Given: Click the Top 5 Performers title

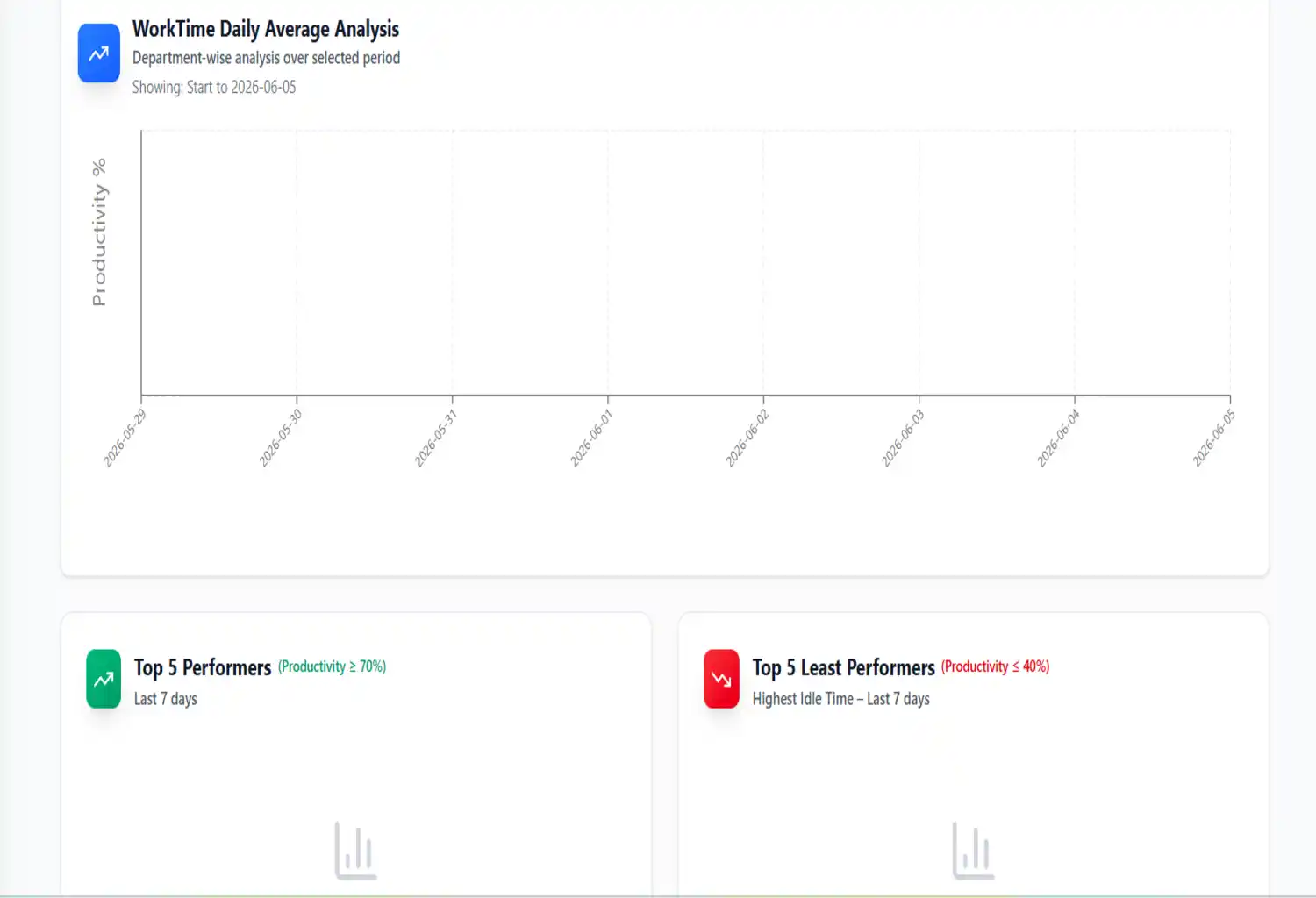Looking at the screenshot, I should pos(203,667).
